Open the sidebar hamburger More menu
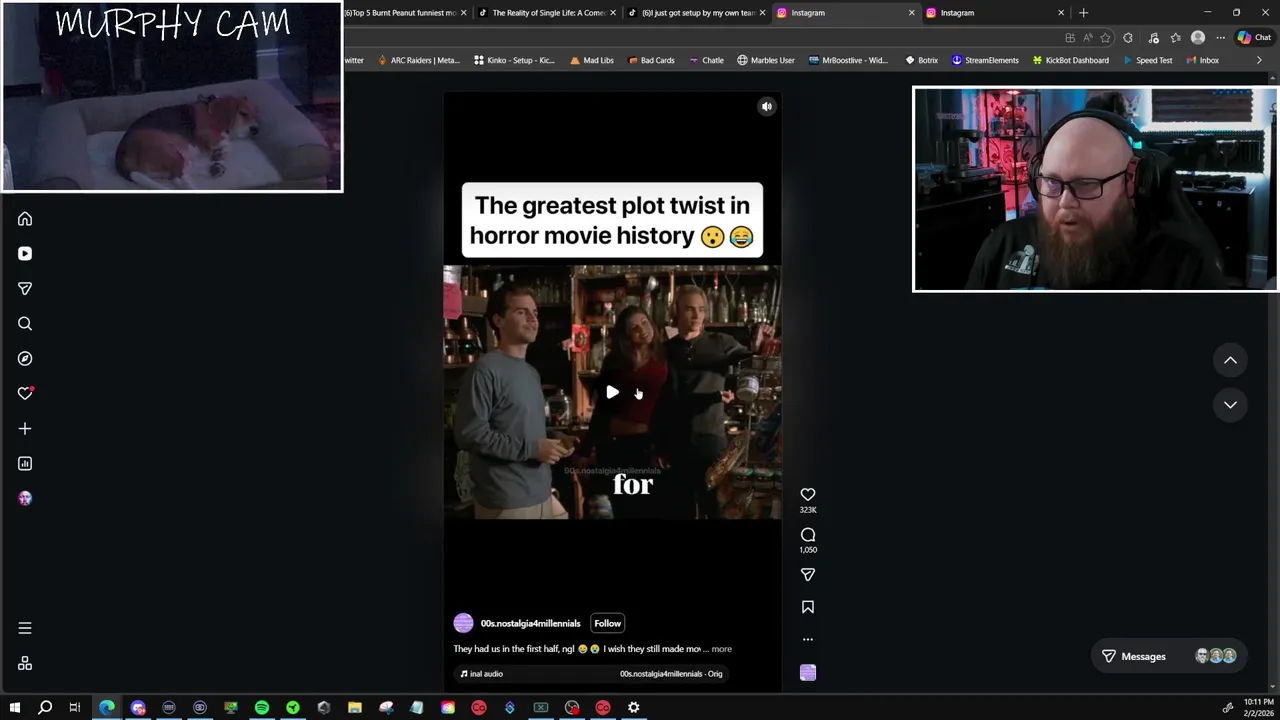Image resolution: width=1280 pixels, height=720 pixels. [x=25, y=629]
